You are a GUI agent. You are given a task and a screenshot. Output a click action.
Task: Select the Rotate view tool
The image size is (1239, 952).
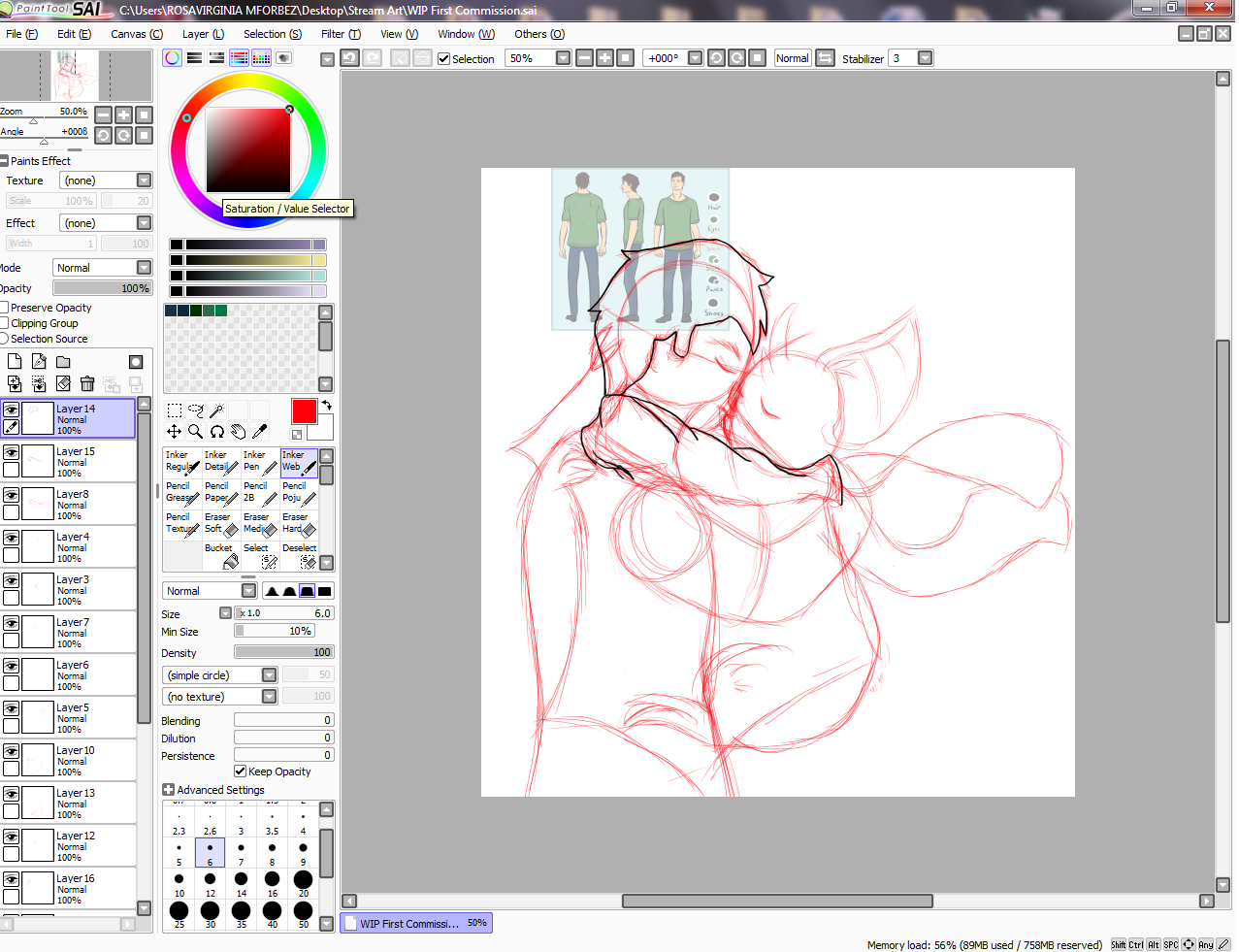point(217,432)
